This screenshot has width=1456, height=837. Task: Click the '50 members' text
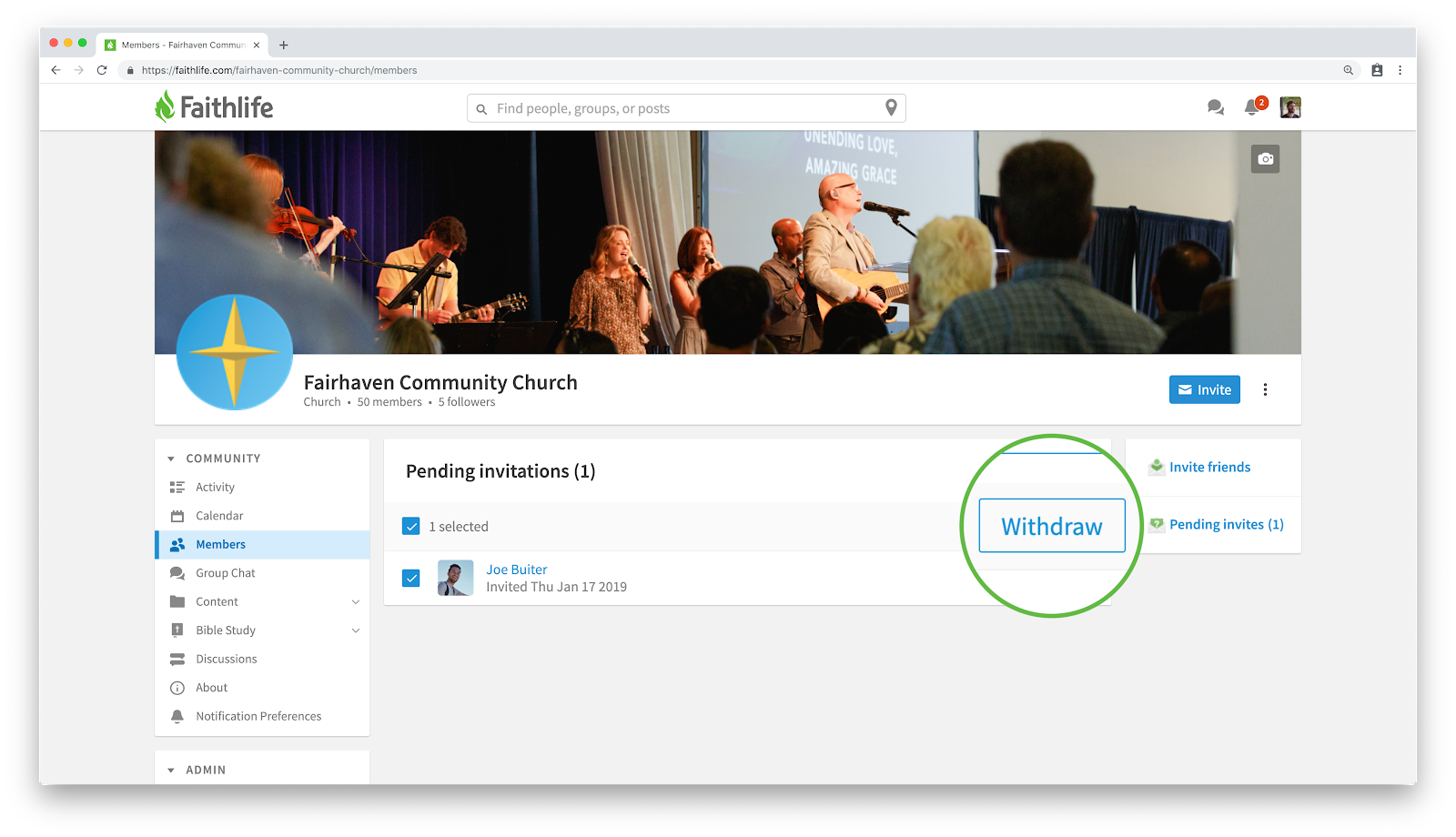tap(389, 402)
